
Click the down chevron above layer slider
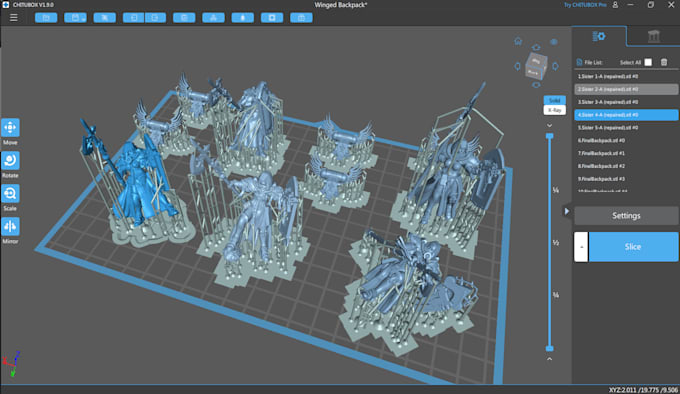pos(549,125)
